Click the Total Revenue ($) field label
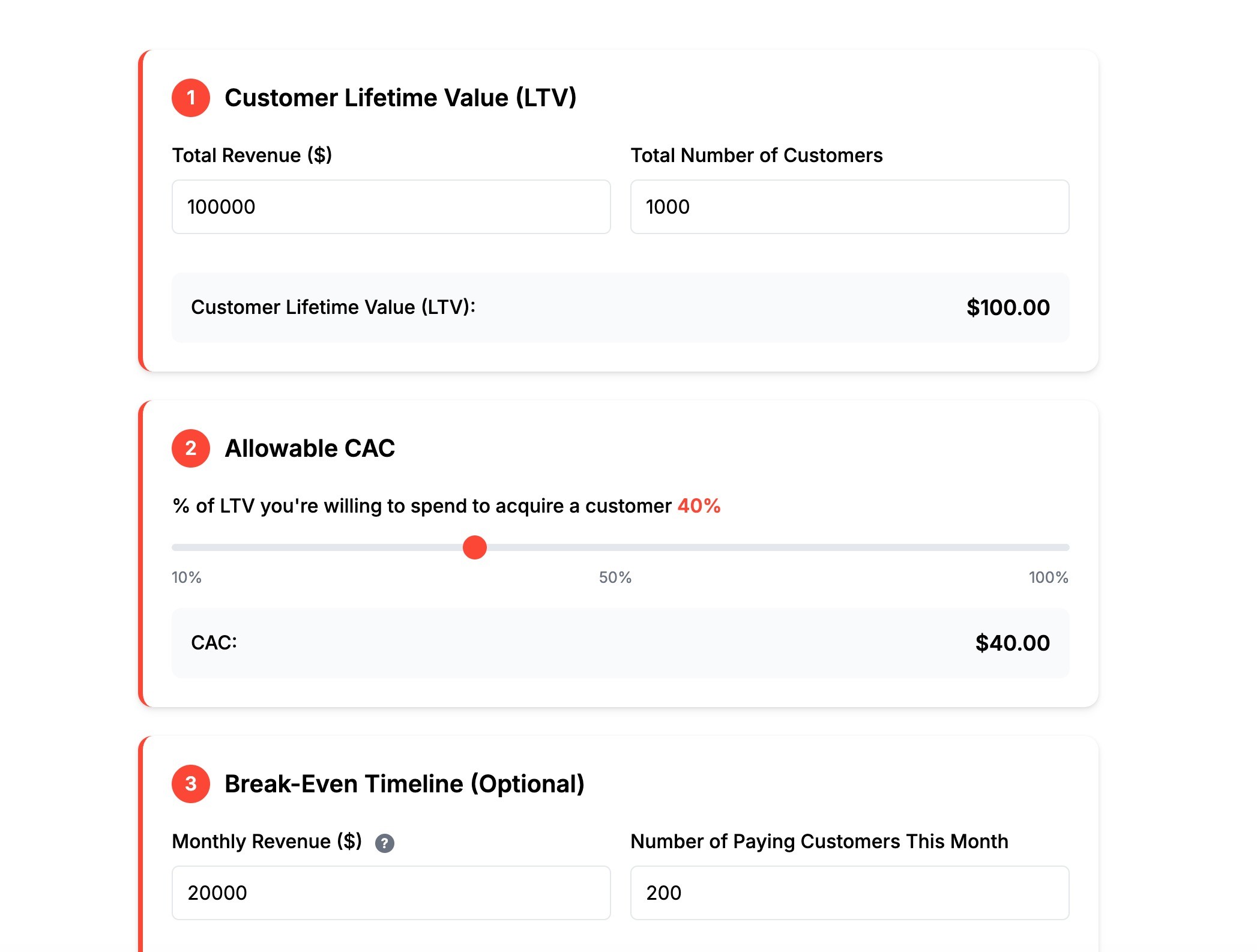The image size is (1257, 952). (252, 155)
